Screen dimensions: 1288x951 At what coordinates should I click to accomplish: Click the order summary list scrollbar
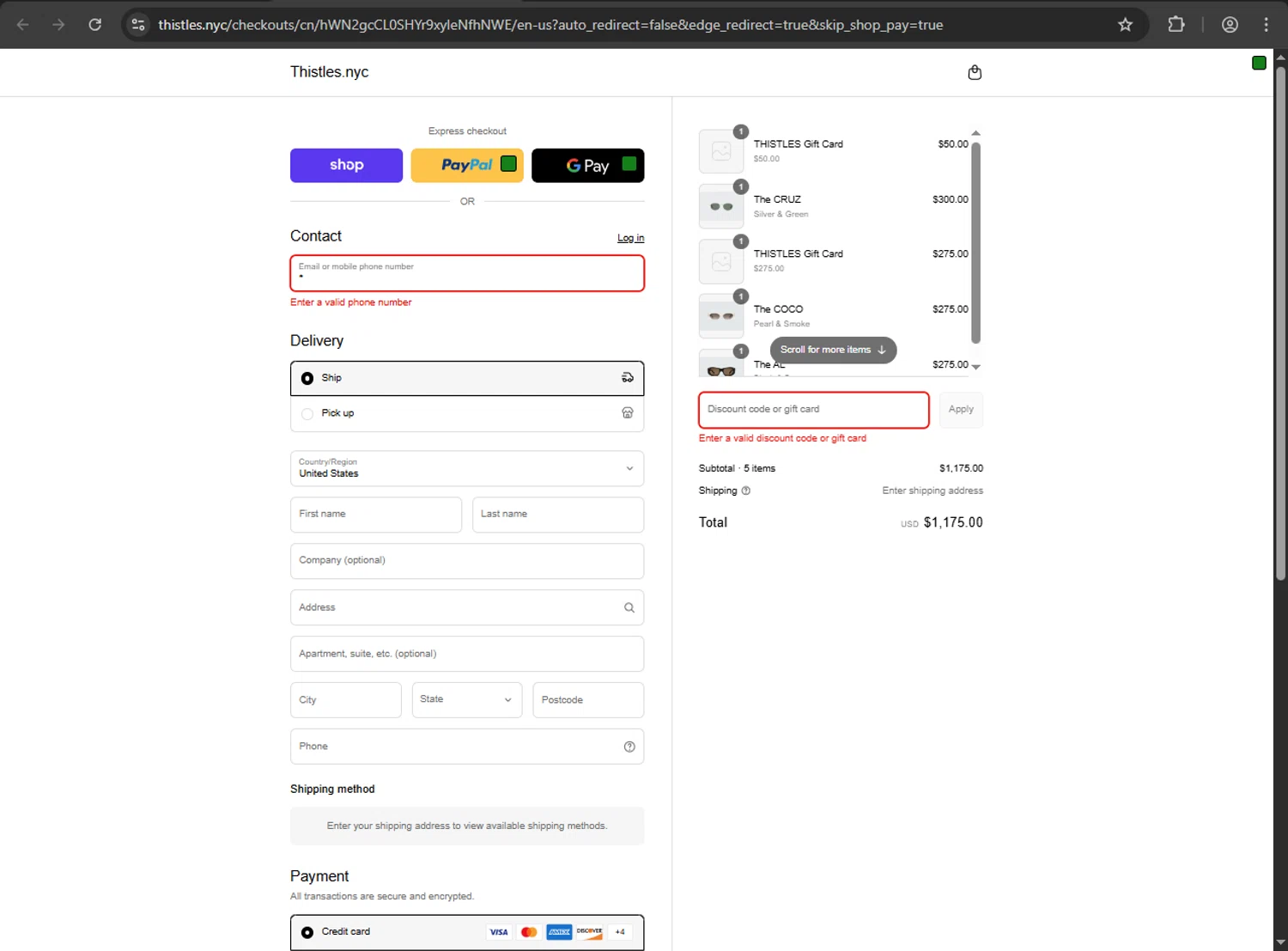coord(975,242)
